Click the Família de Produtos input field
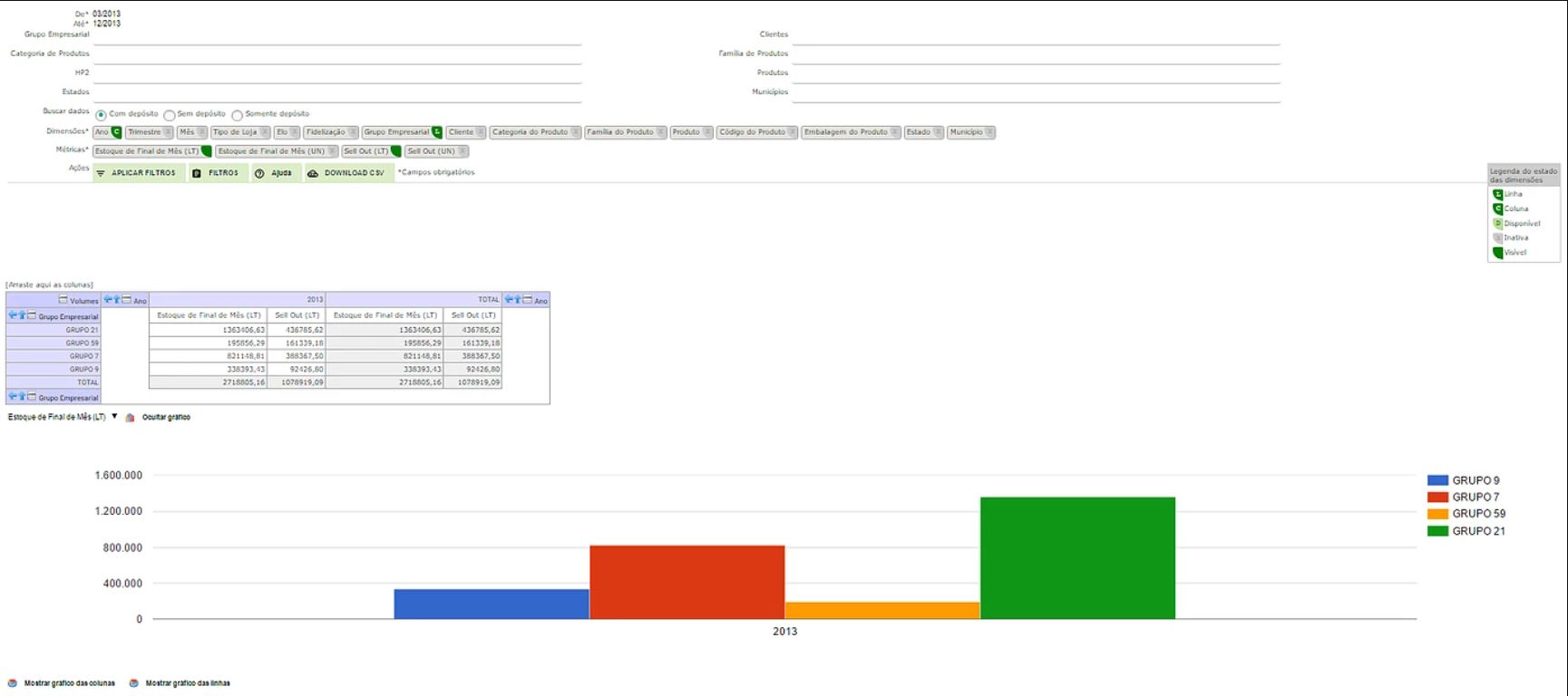This screenshot has width=1568, height=696. pyautogui.click(x=1036, y=54)
